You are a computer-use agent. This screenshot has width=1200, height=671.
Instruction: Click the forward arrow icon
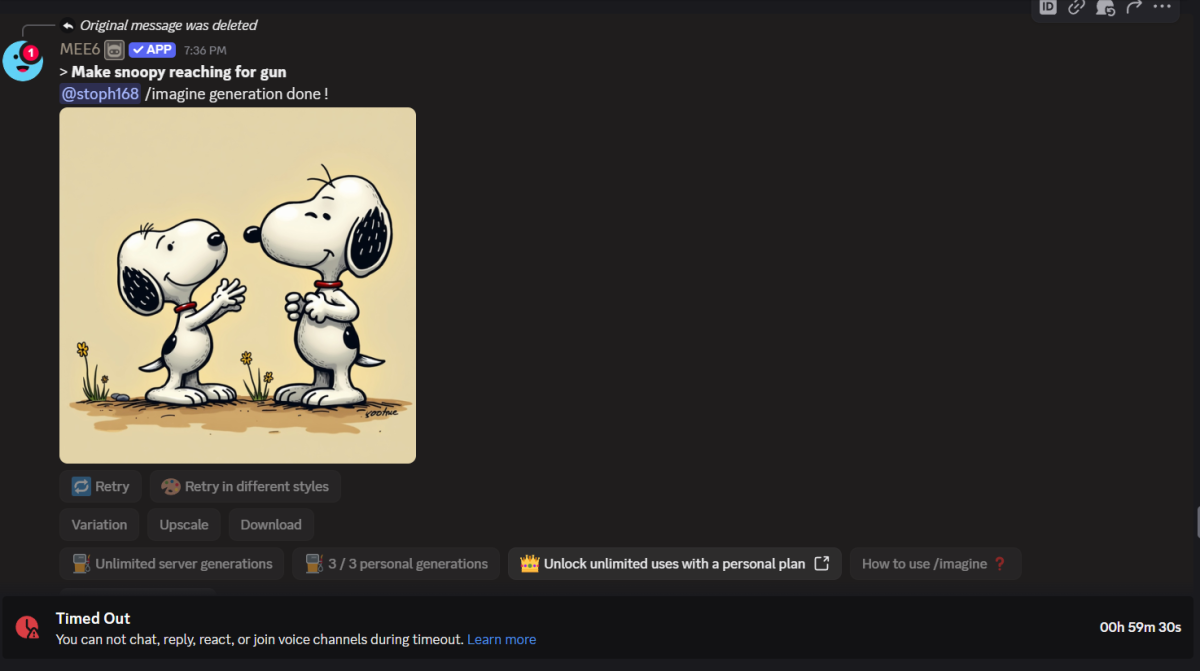tap(1134, 7)
